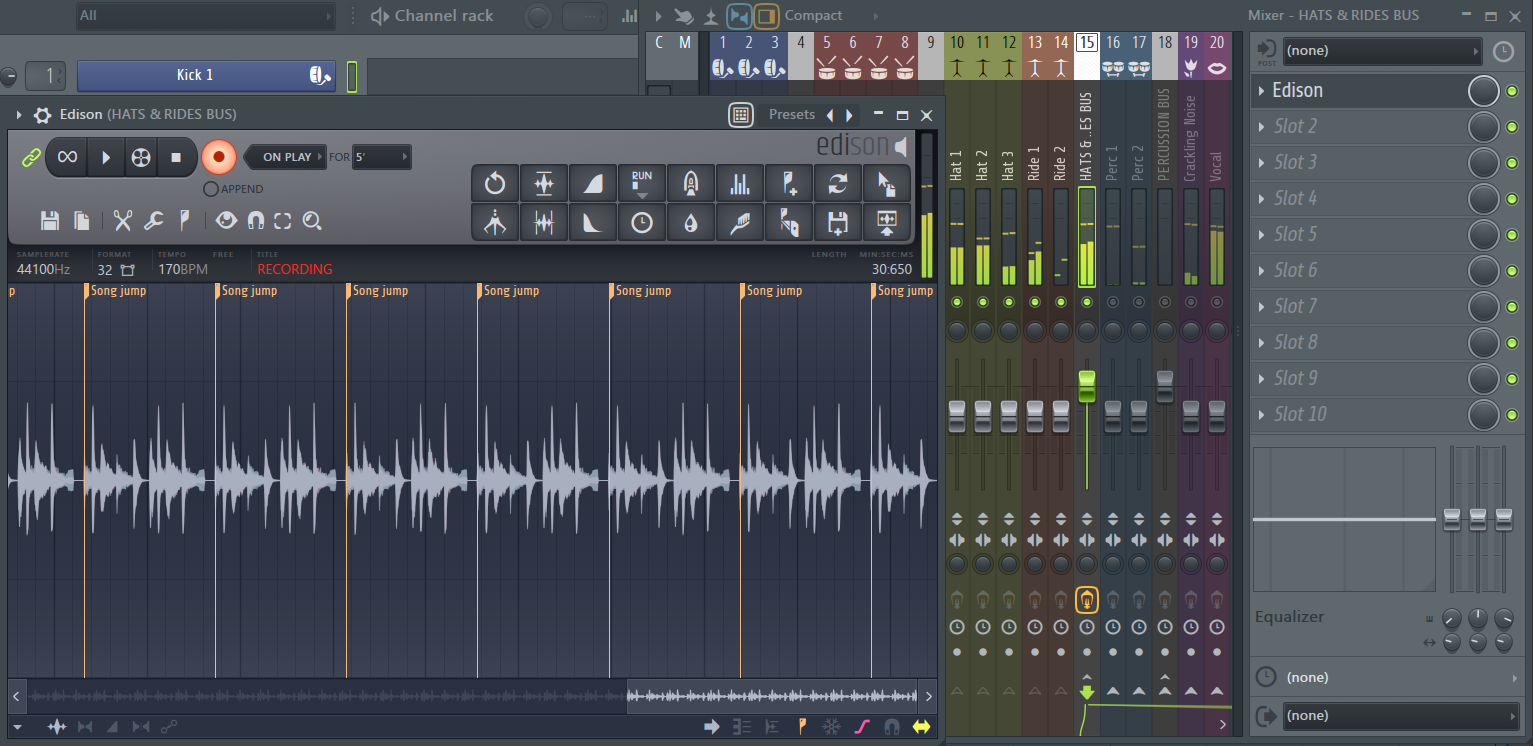Click the Hat 1 volume fader

[957, 417]
